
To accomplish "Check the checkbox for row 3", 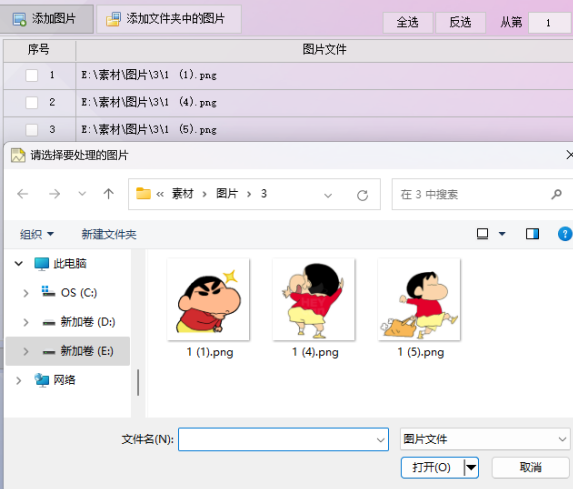I will point(31,130).
